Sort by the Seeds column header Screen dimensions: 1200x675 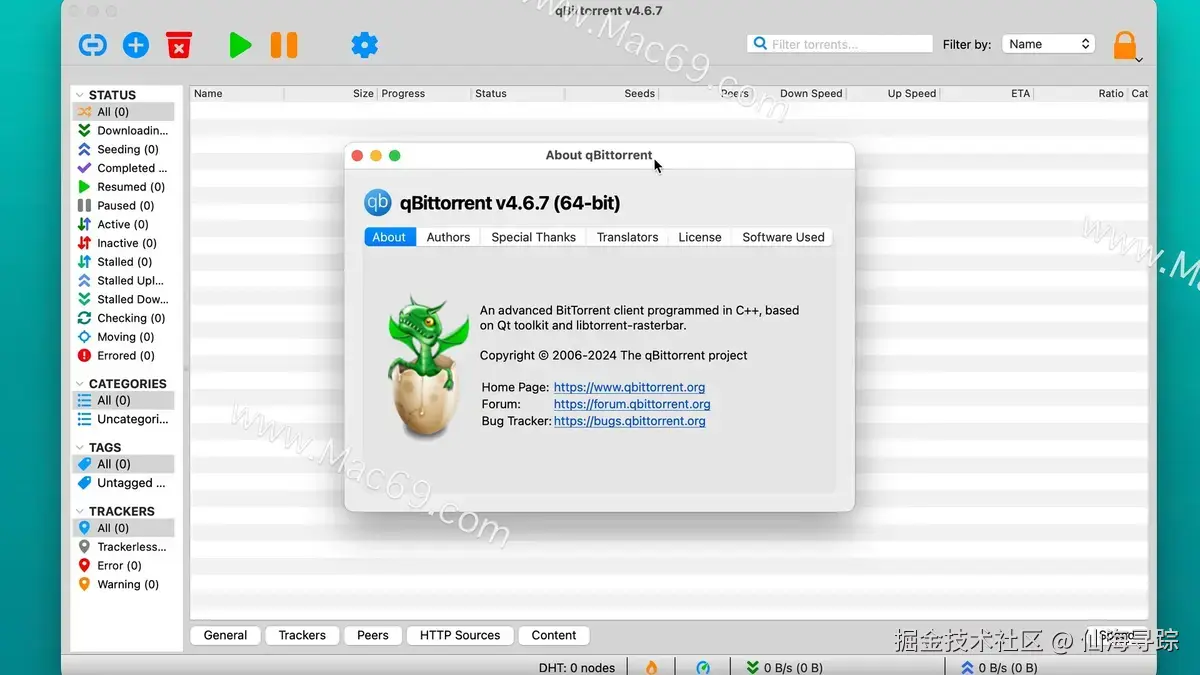612,93
